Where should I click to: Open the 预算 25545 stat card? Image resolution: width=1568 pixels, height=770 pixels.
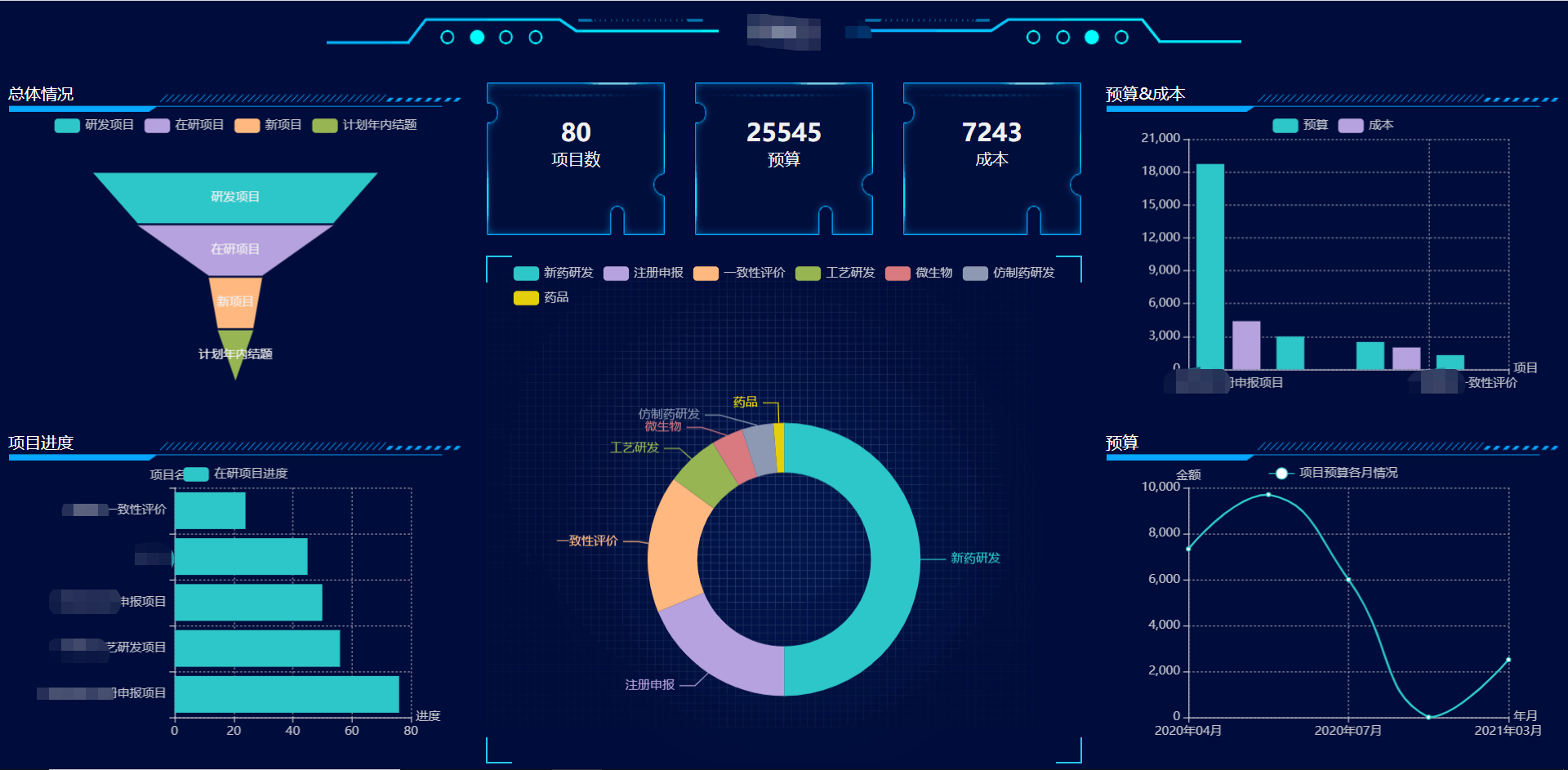click(784, 158)
